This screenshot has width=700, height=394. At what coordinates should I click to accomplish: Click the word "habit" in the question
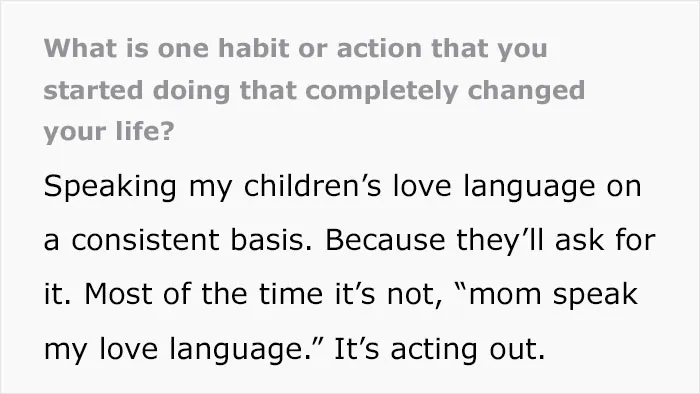pyautogui.click(x=253, y=48)
